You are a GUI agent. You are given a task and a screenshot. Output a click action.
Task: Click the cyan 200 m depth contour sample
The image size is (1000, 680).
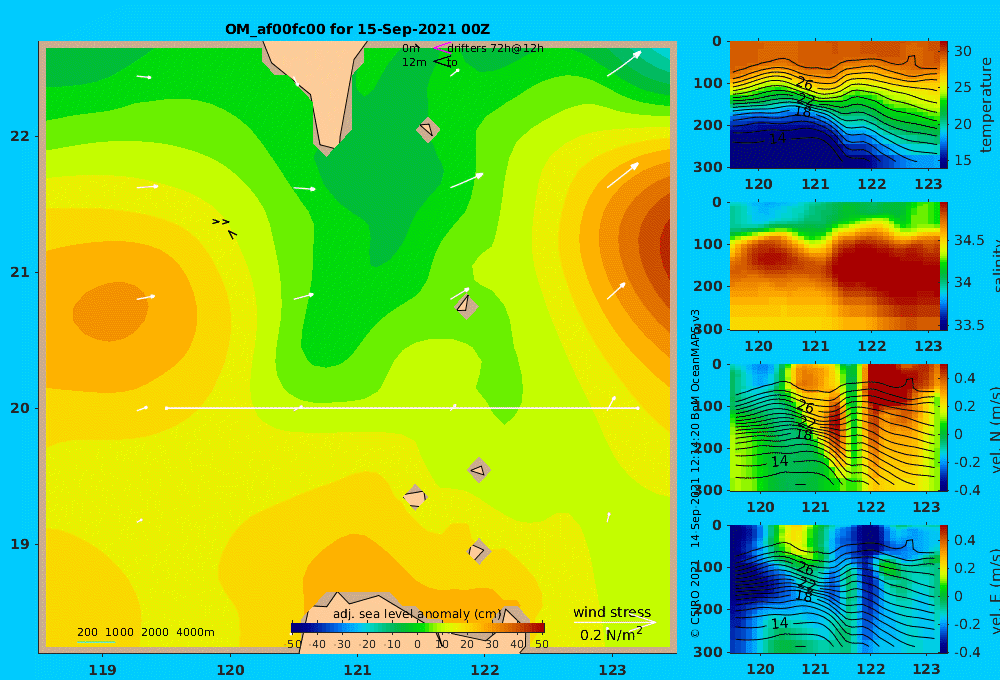click(96, 642)
